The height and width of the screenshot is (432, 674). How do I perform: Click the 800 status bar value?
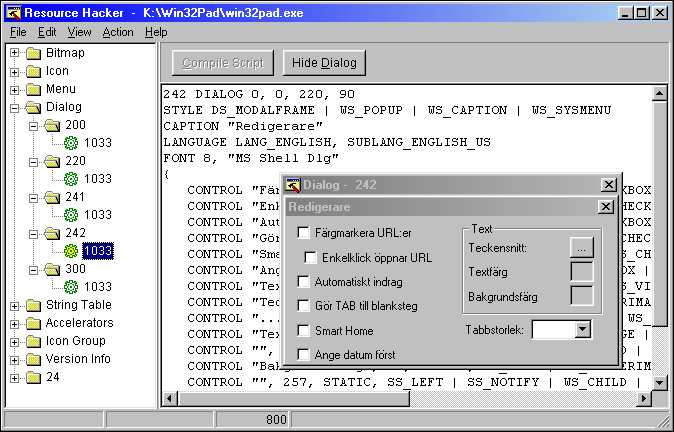276,420
